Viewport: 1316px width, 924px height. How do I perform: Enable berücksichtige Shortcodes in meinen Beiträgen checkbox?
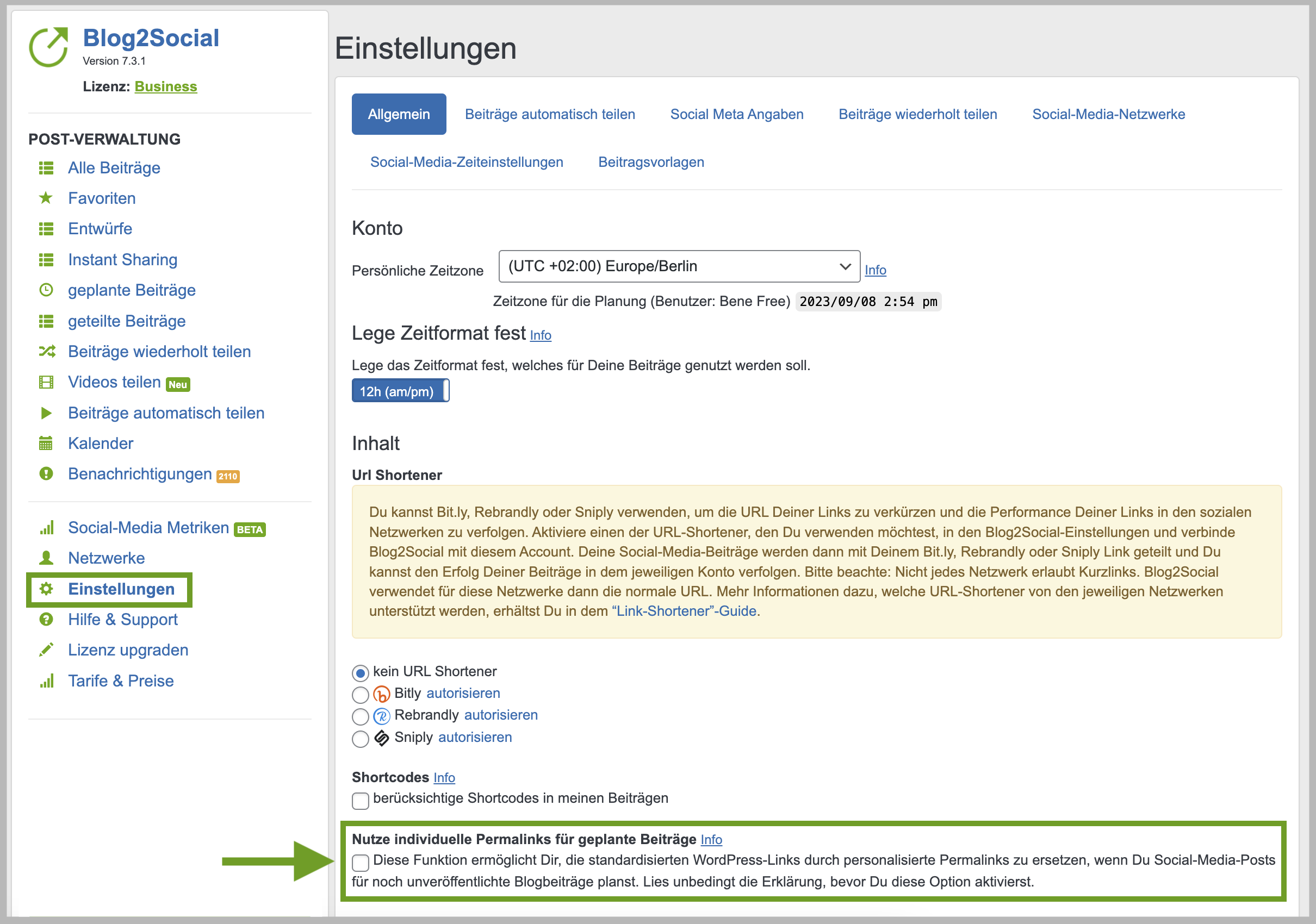tap(360, 800)
